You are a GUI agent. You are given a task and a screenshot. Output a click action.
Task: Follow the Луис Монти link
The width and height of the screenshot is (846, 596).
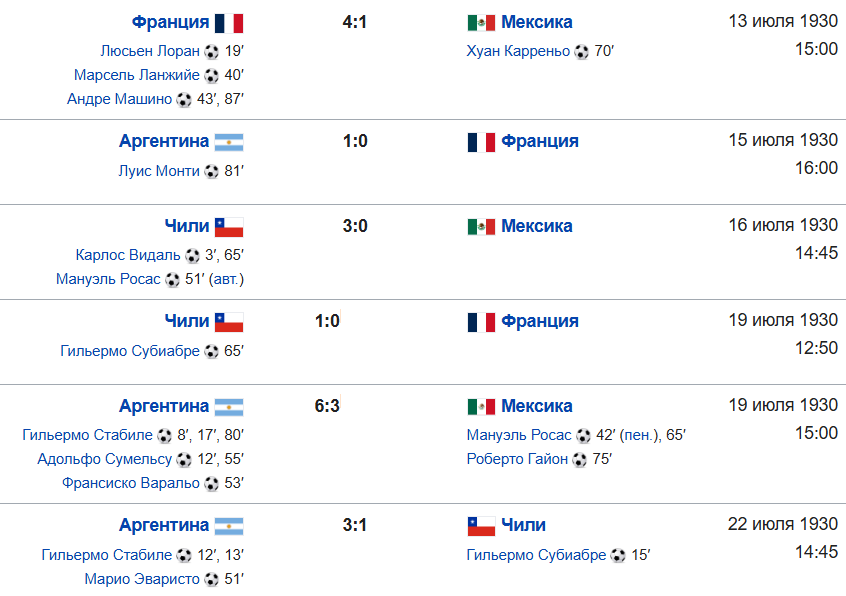tap(159, 171)
